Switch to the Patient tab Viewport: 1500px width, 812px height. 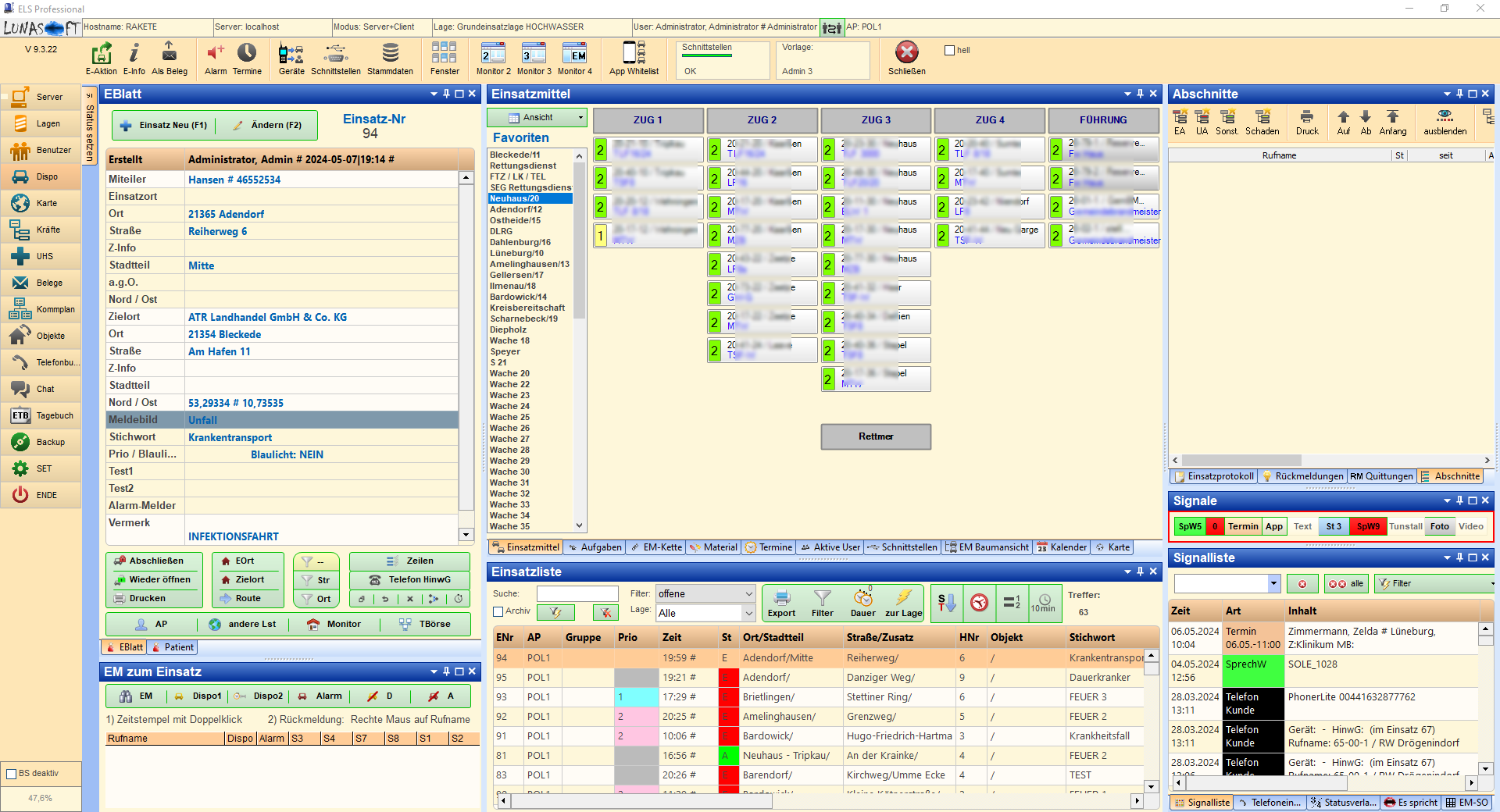click(173, 647)
